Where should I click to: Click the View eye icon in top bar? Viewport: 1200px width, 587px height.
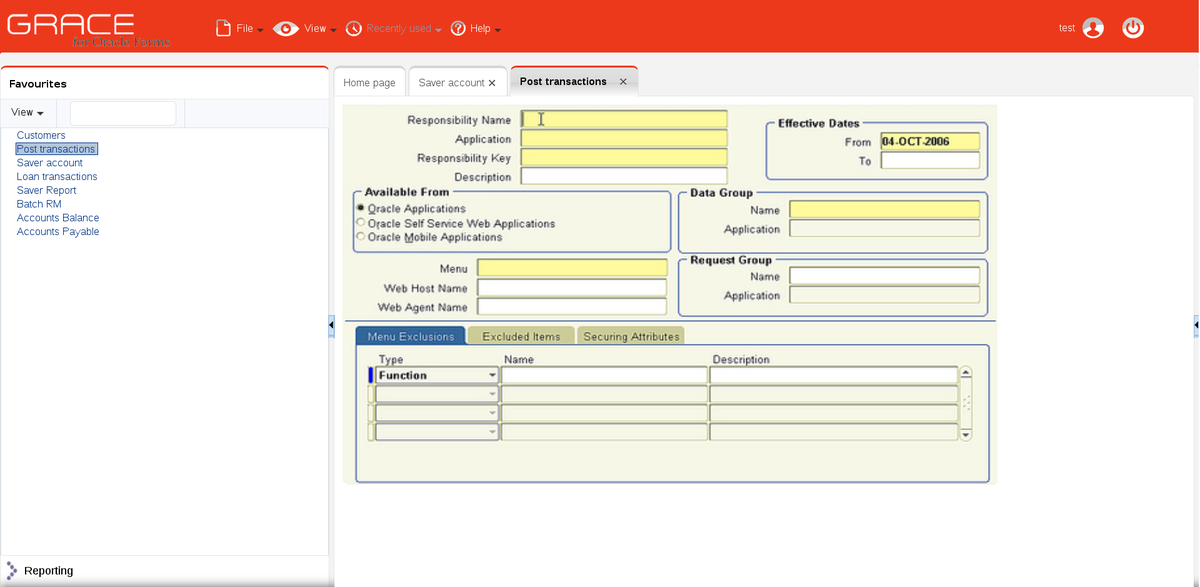pos(284,28)
